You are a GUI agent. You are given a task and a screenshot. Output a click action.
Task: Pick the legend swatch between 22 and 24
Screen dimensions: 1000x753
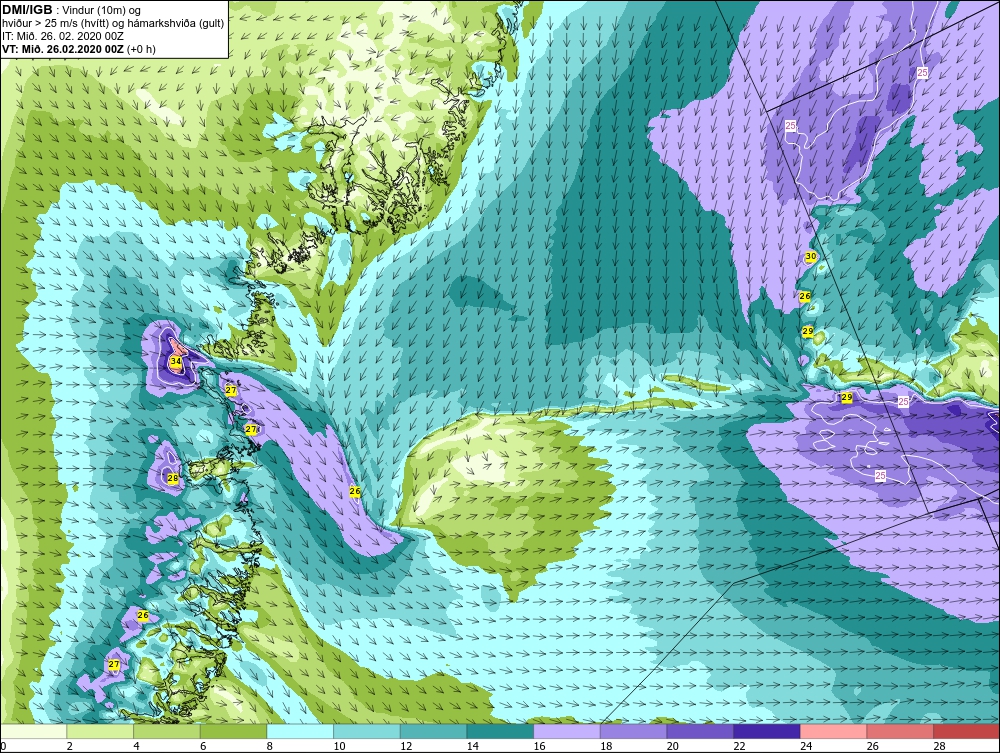pyautogui.click(x=767, y=731)
